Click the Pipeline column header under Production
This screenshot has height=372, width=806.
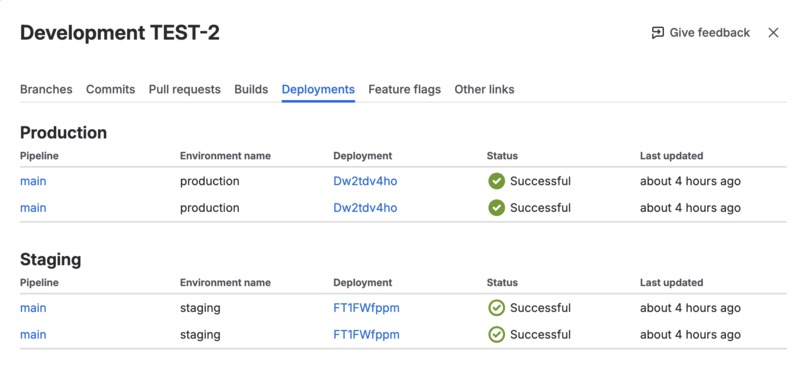[x=39, y=156]
